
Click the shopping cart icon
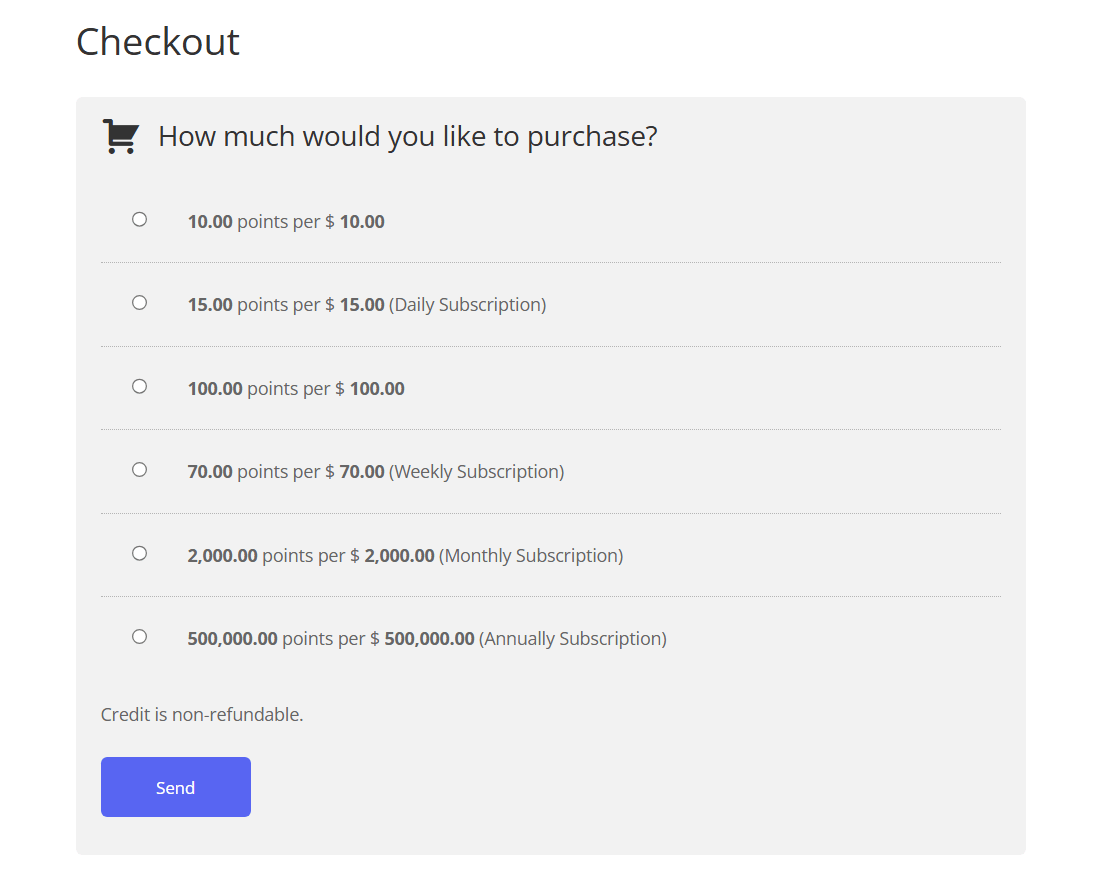[121, 137]
